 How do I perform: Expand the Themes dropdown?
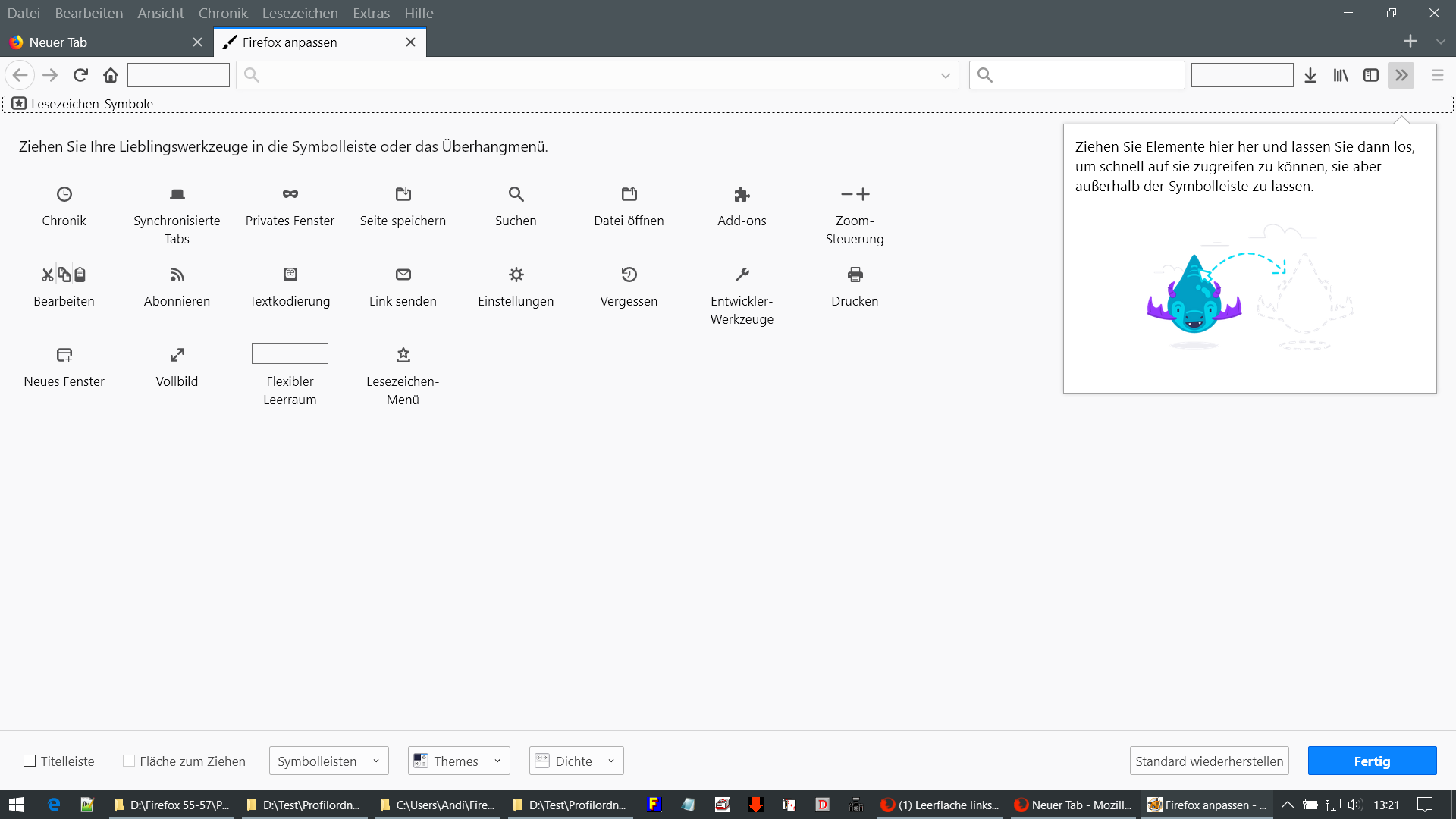458,761
